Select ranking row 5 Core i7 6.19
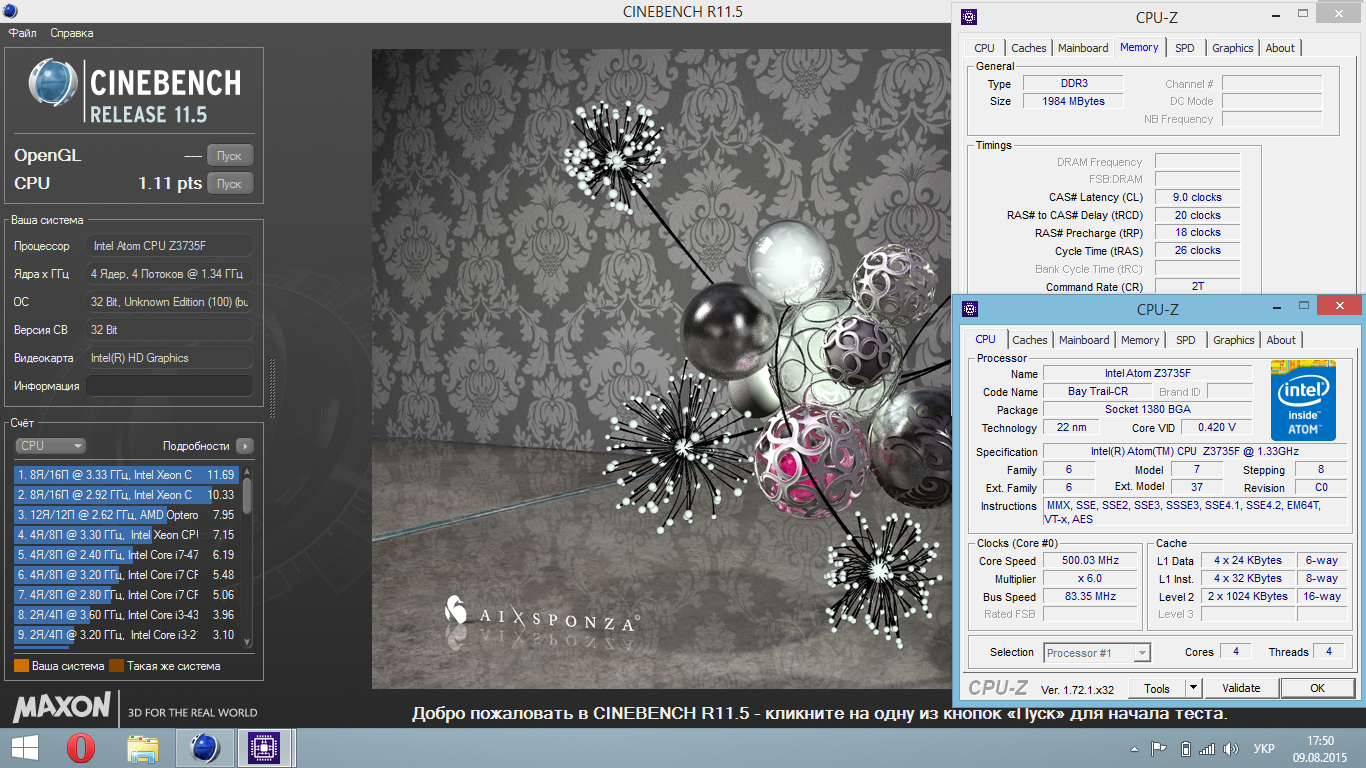 (x=126, y=555)
